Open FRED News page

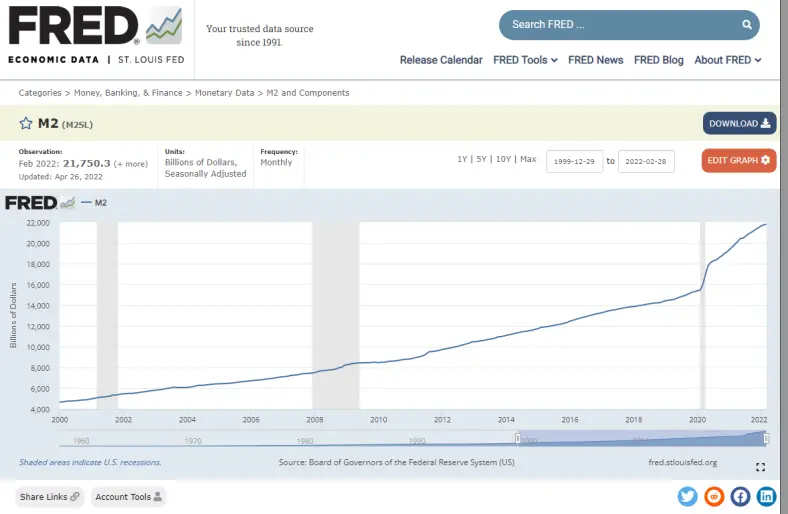coord(596,60)
